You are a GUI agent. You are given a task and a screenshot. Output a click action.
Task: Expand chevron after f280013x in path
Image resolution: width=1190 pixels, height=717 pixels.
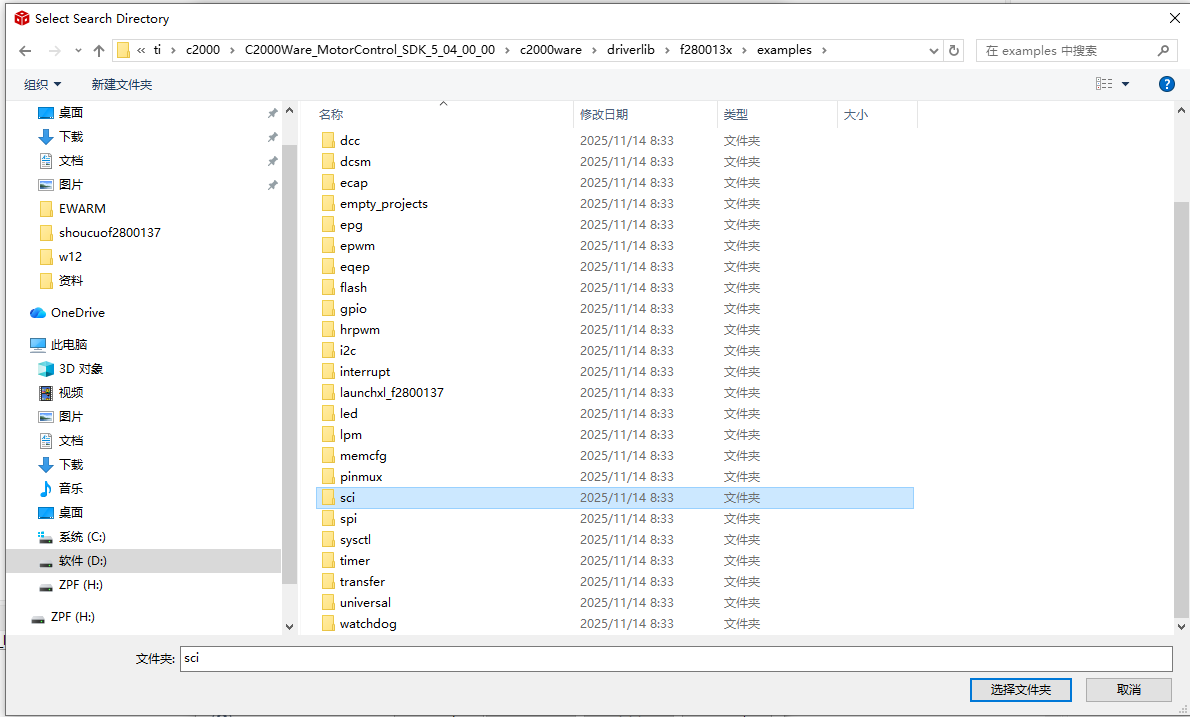click(x=745, y=51)
